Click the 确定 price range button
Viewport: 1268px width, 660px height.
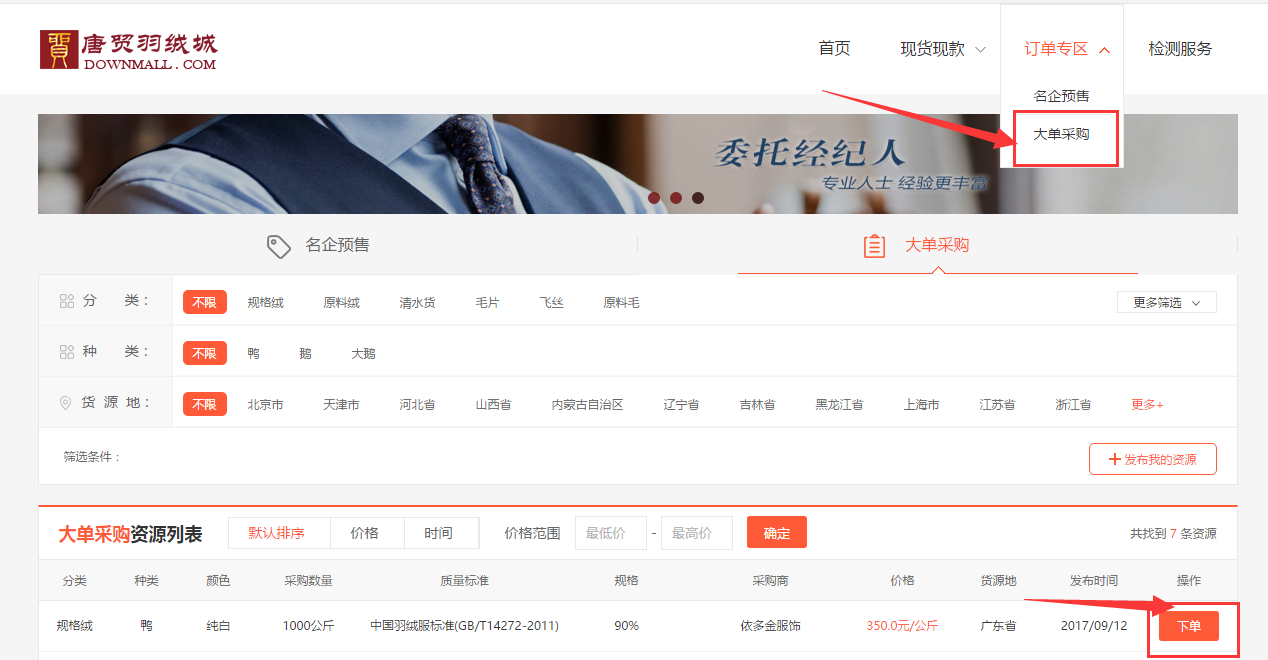(x=777, y=533)
